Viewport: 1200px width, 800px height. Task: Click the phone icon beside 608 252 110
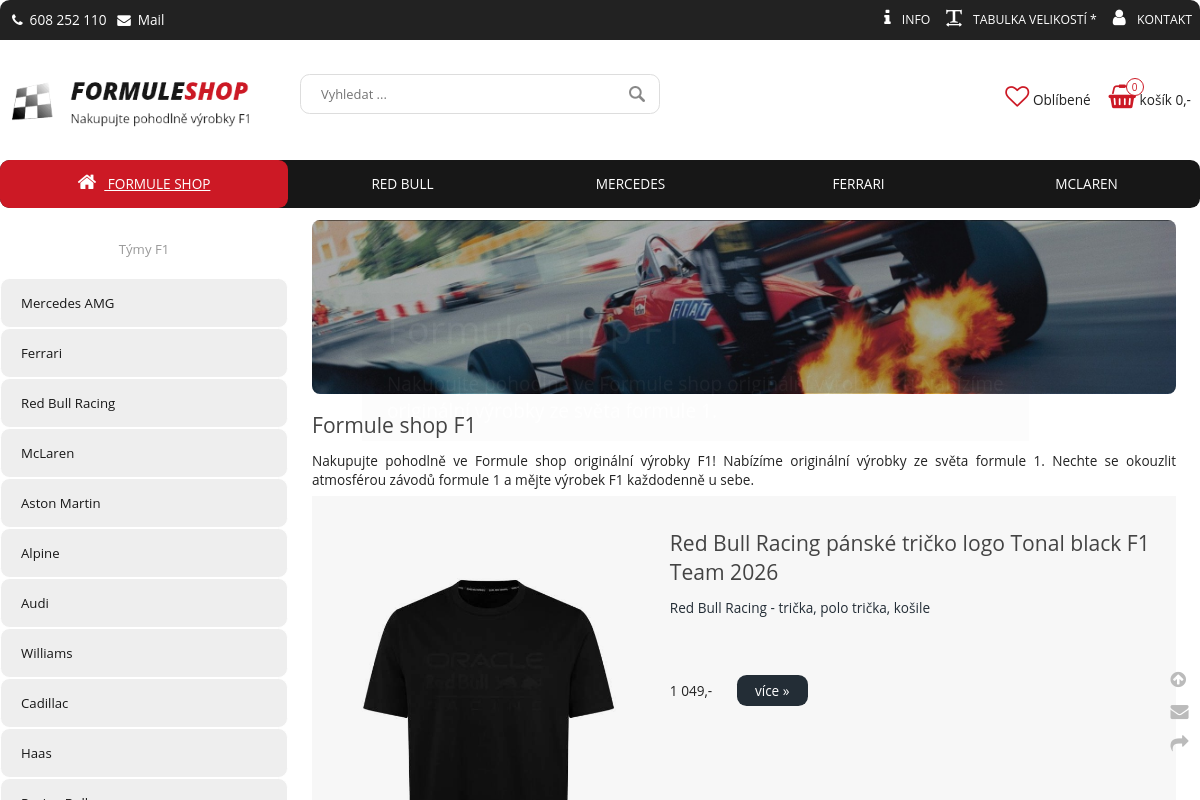click(x=17, y=20)
